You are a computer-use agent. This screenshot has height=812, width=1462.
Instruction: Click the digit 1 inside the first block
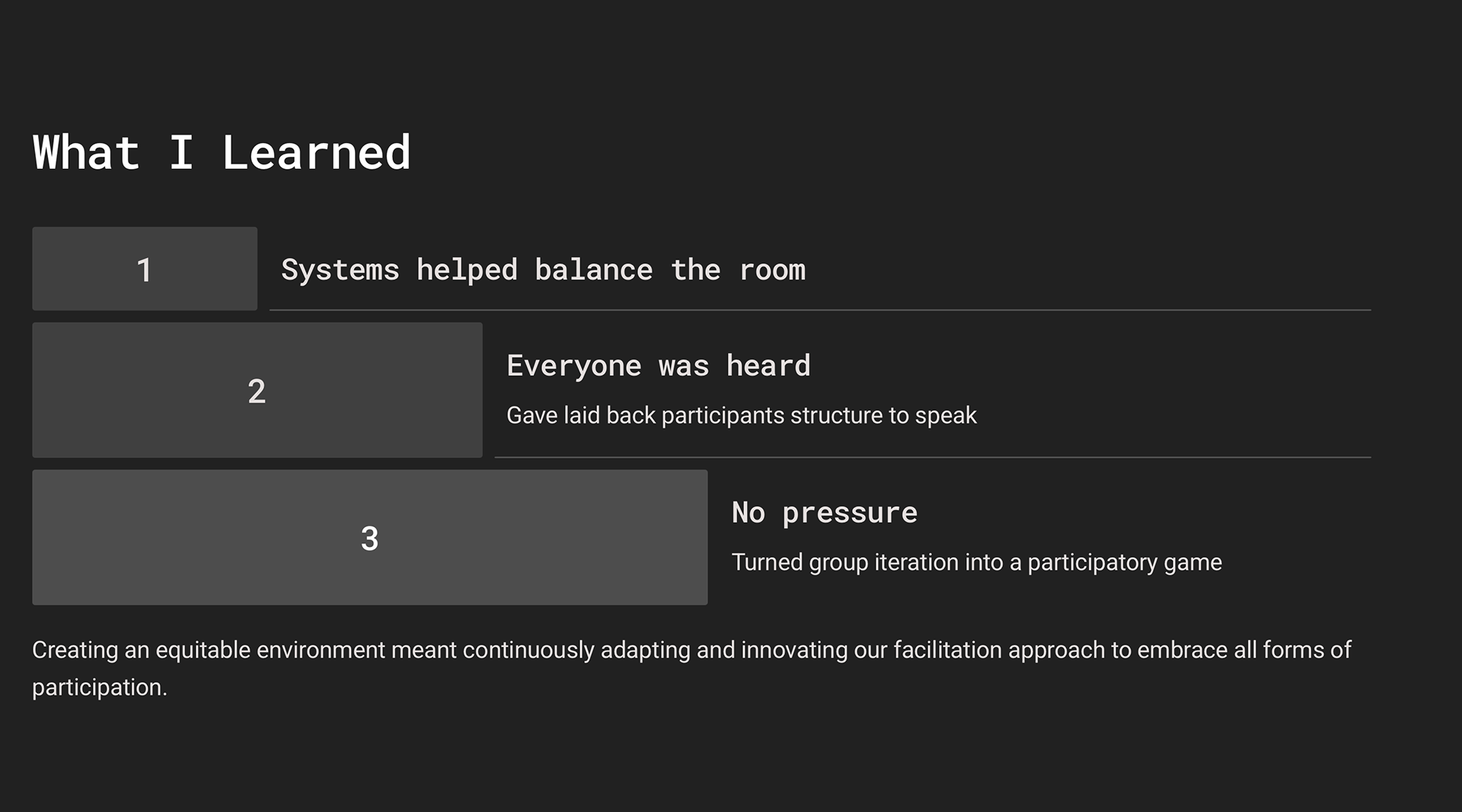[x=145, y=270]
